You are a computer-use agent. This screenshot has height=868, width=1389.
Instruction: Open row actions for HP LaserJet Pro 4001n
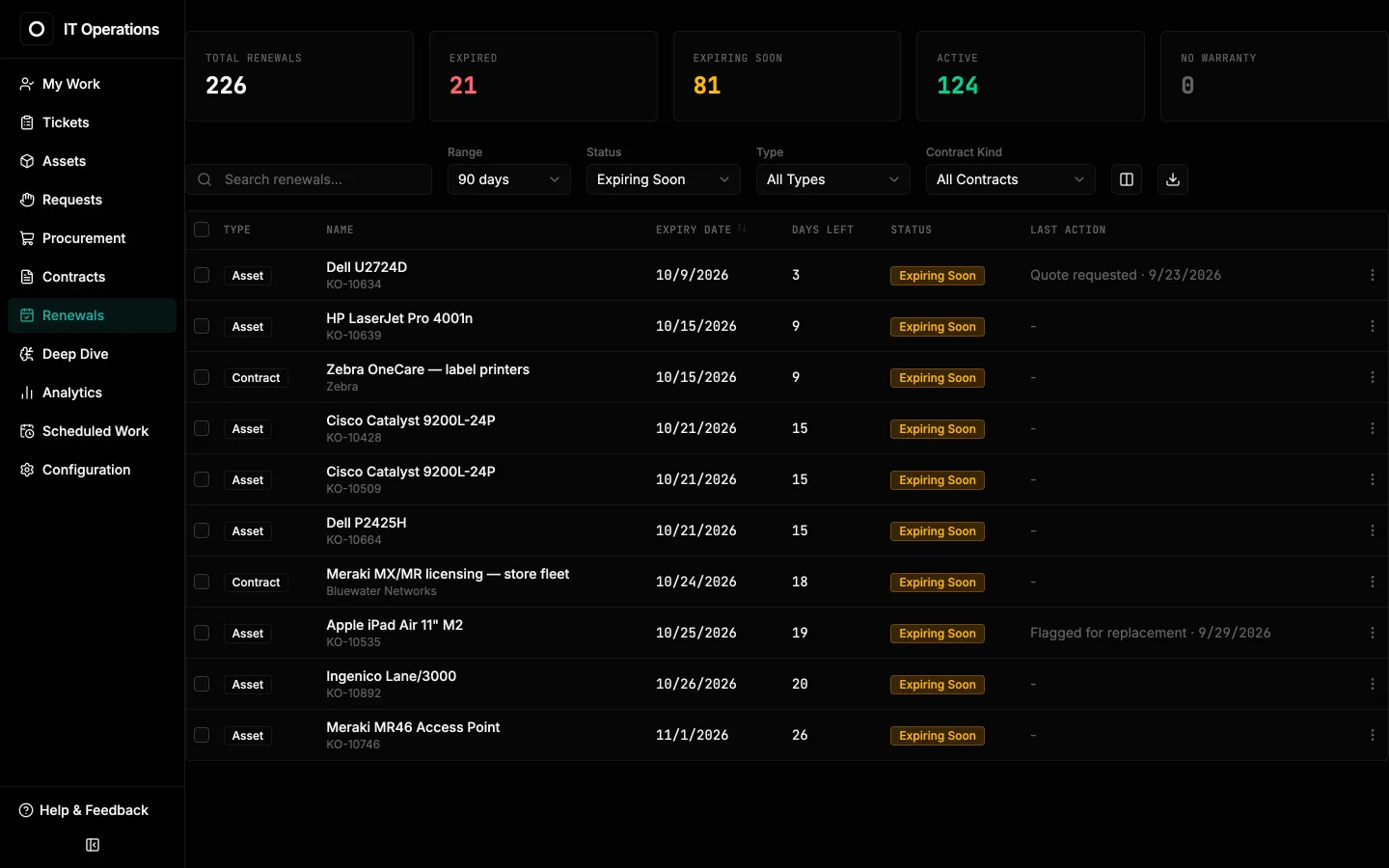pyautogui.click(x=1373, y=326)
